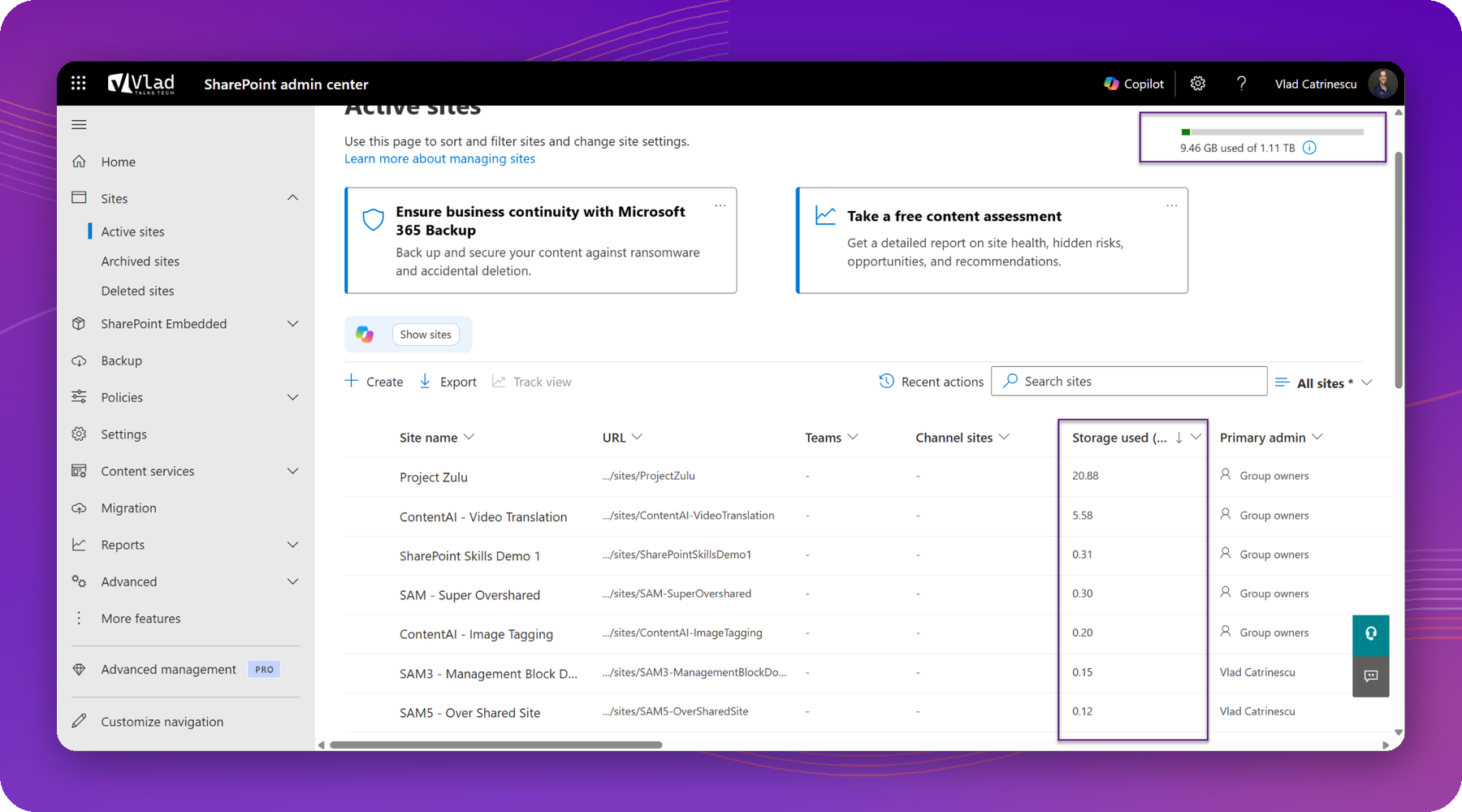This screenshot has width=1462, height=812.
Task: Click the Copilot icon beside Show sites
Action: 365,334
